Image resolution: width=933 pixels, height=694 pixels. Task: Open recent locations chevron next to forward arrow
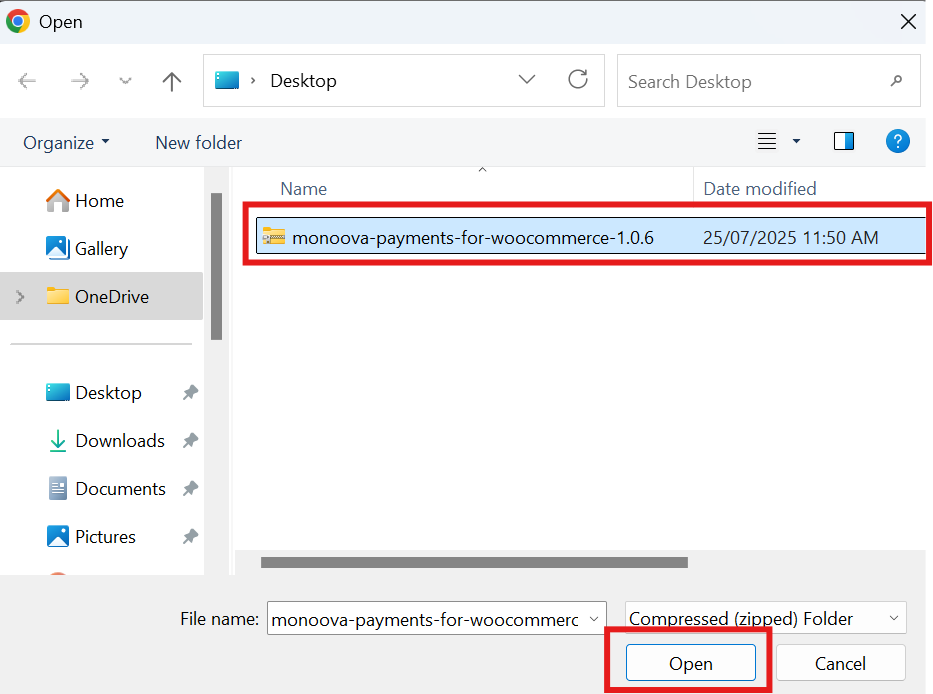pyautogui.click(x=125, y=80)
